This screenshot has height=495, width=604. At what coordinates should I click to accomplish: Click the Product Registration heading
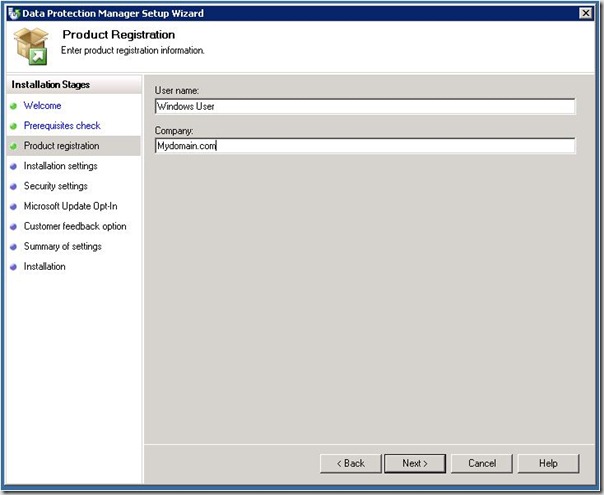pos(119,35)
